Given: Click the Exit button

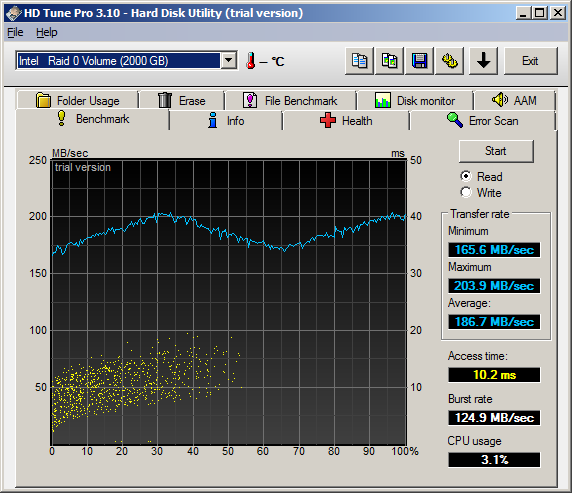Looking at the screenshot, I should coord(531,61).
